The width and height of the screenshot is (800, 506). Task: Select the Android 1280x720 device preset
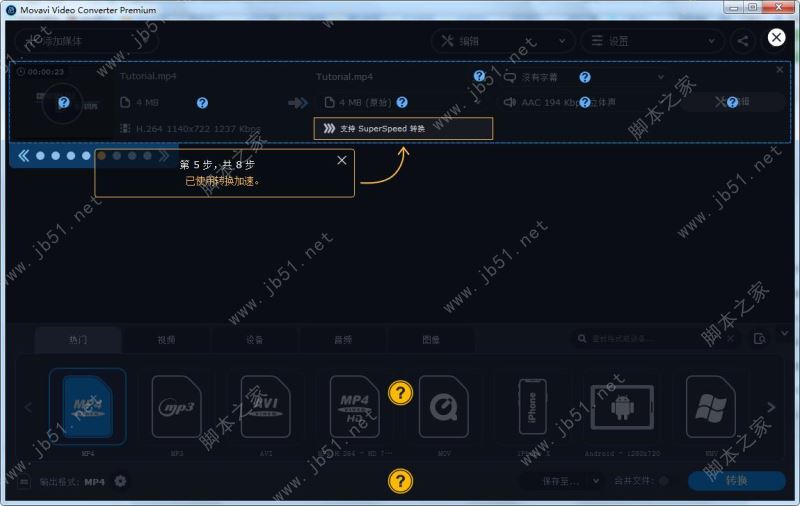coord(622,407)
